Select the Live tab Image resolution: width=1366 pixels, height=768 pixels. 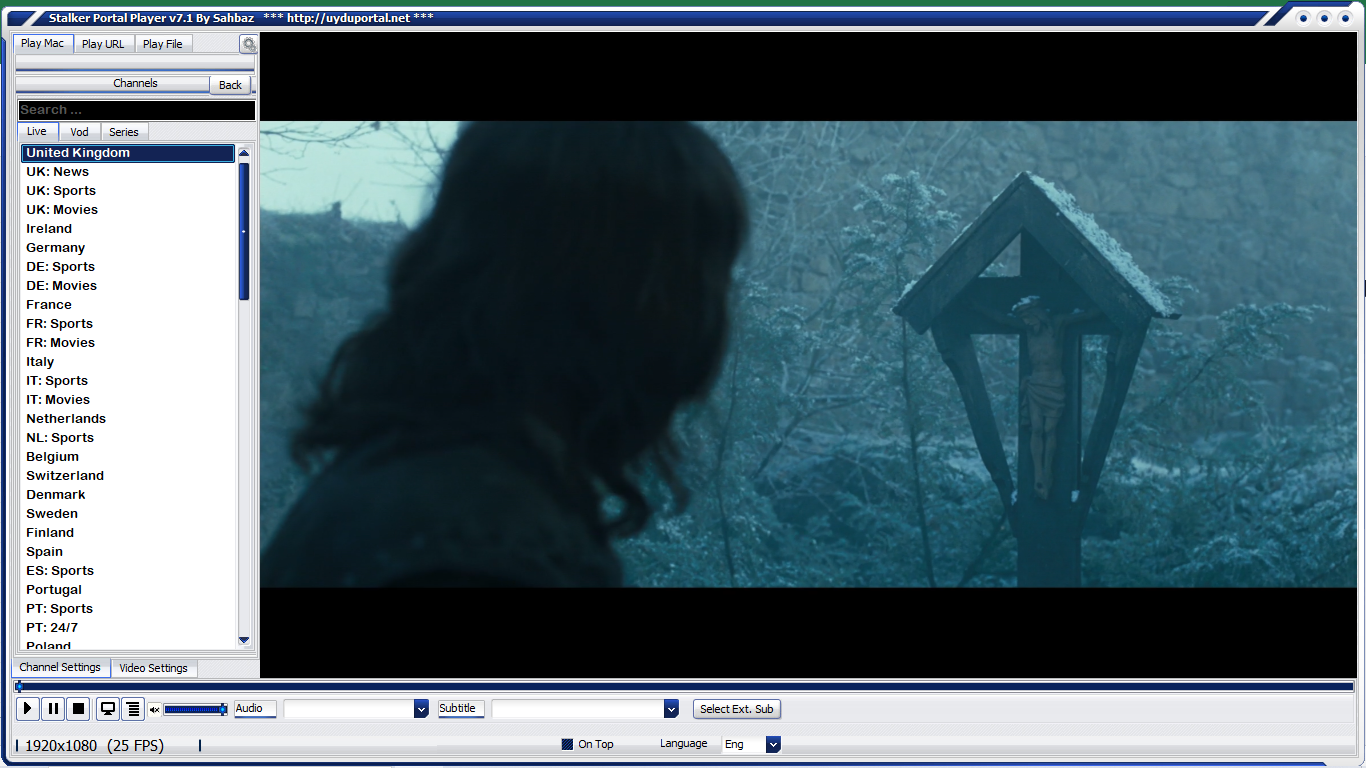pos(37,132)
